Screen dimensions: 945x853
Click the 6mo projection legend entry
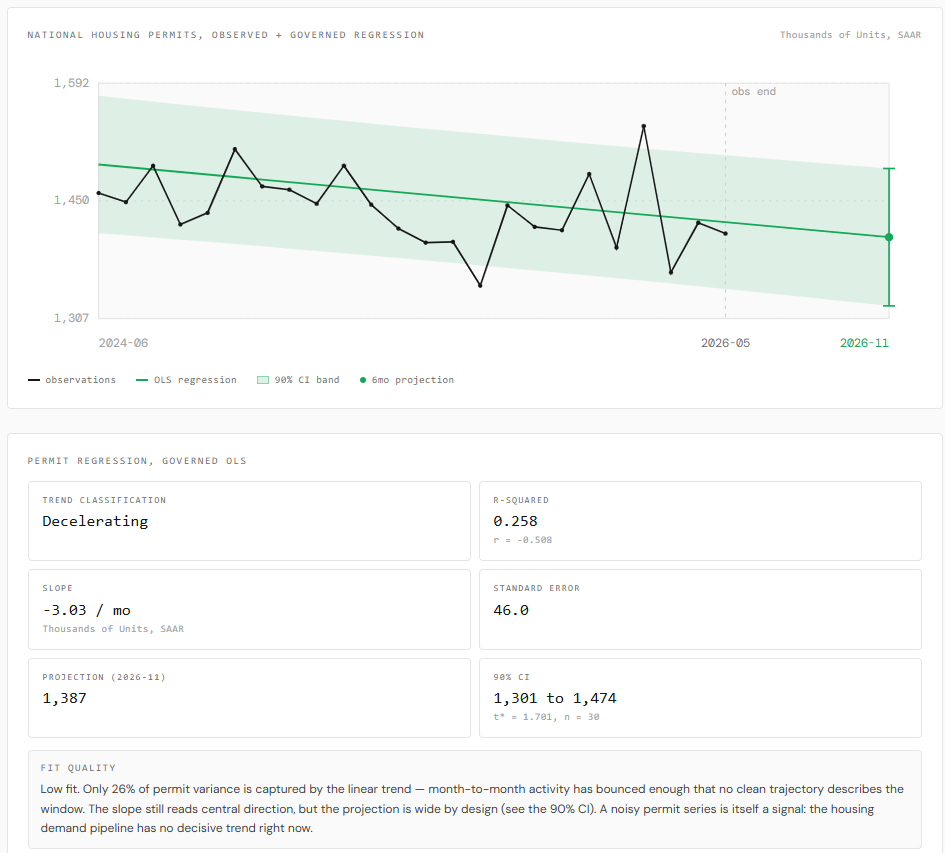click(407, 380)
